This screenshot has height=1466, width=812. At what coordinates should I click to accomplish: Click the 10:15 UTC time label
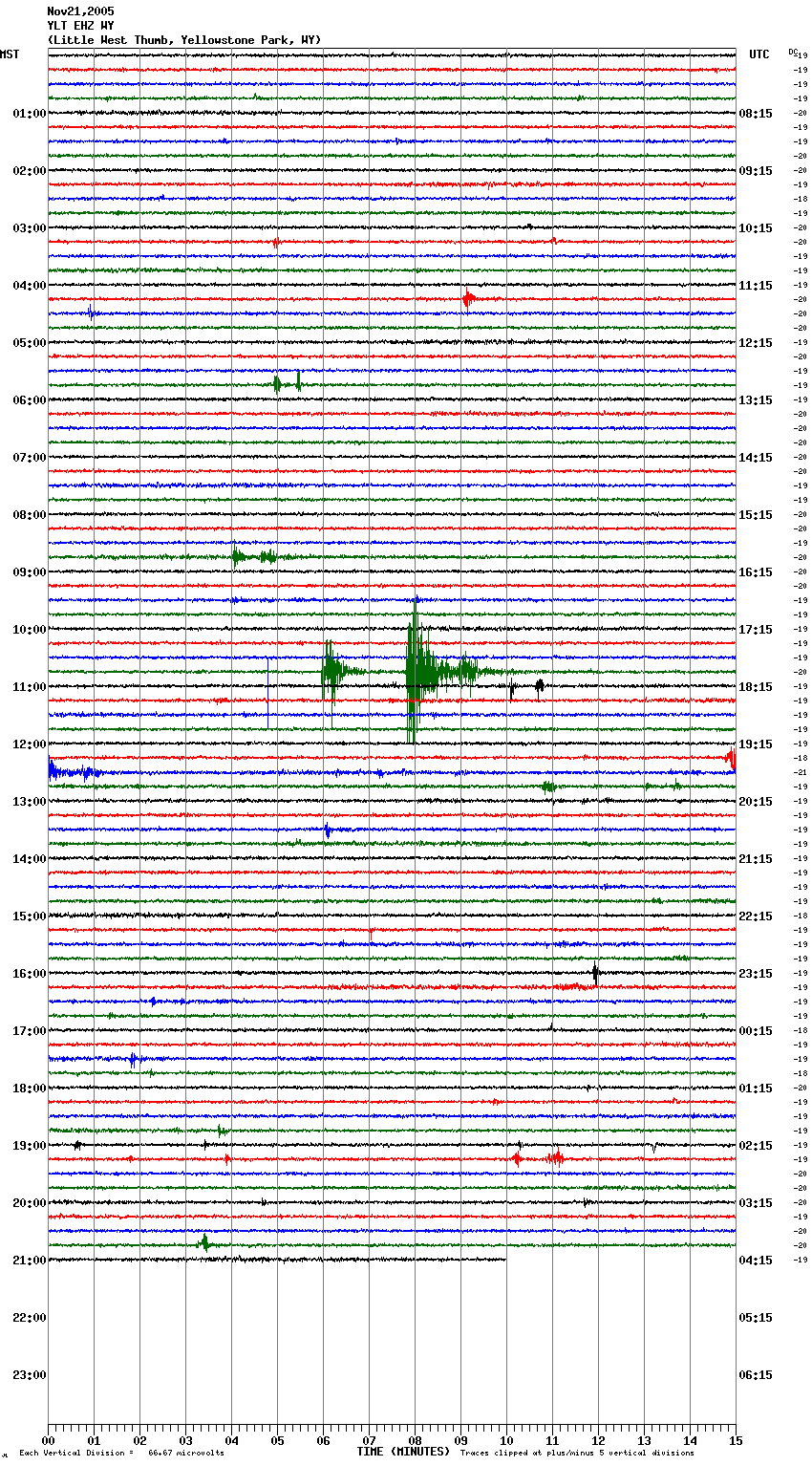[x=756, y=228]
